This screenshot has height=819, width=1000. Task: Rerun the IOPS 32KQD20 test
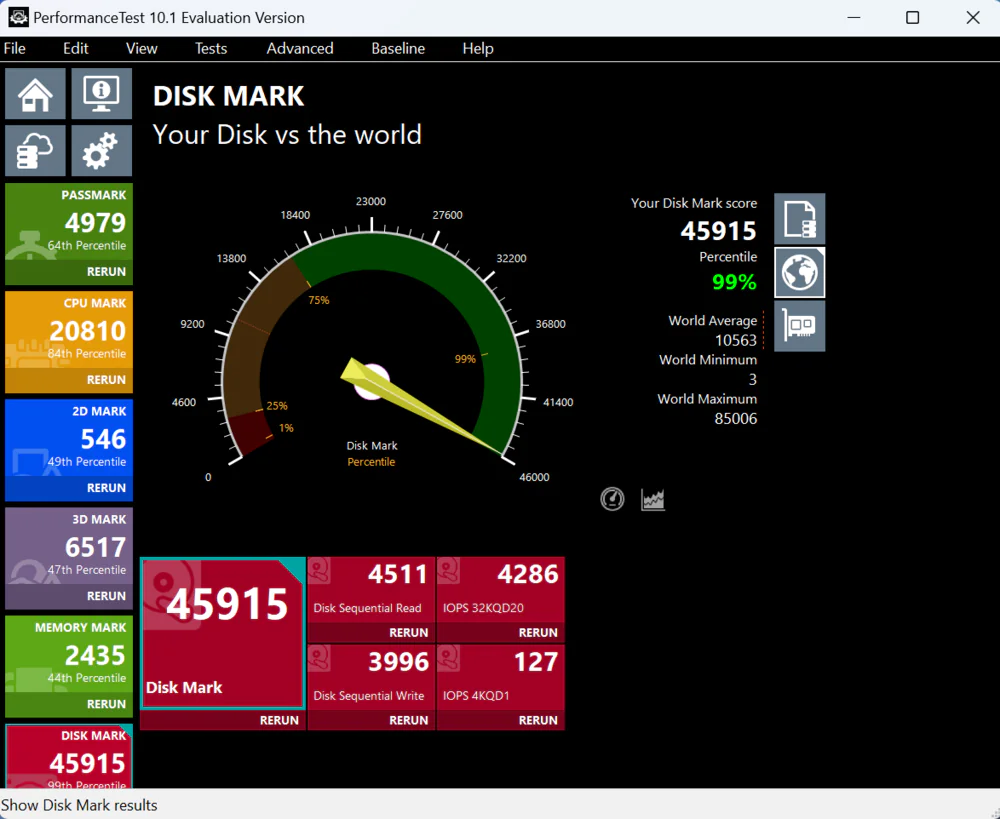538,633
